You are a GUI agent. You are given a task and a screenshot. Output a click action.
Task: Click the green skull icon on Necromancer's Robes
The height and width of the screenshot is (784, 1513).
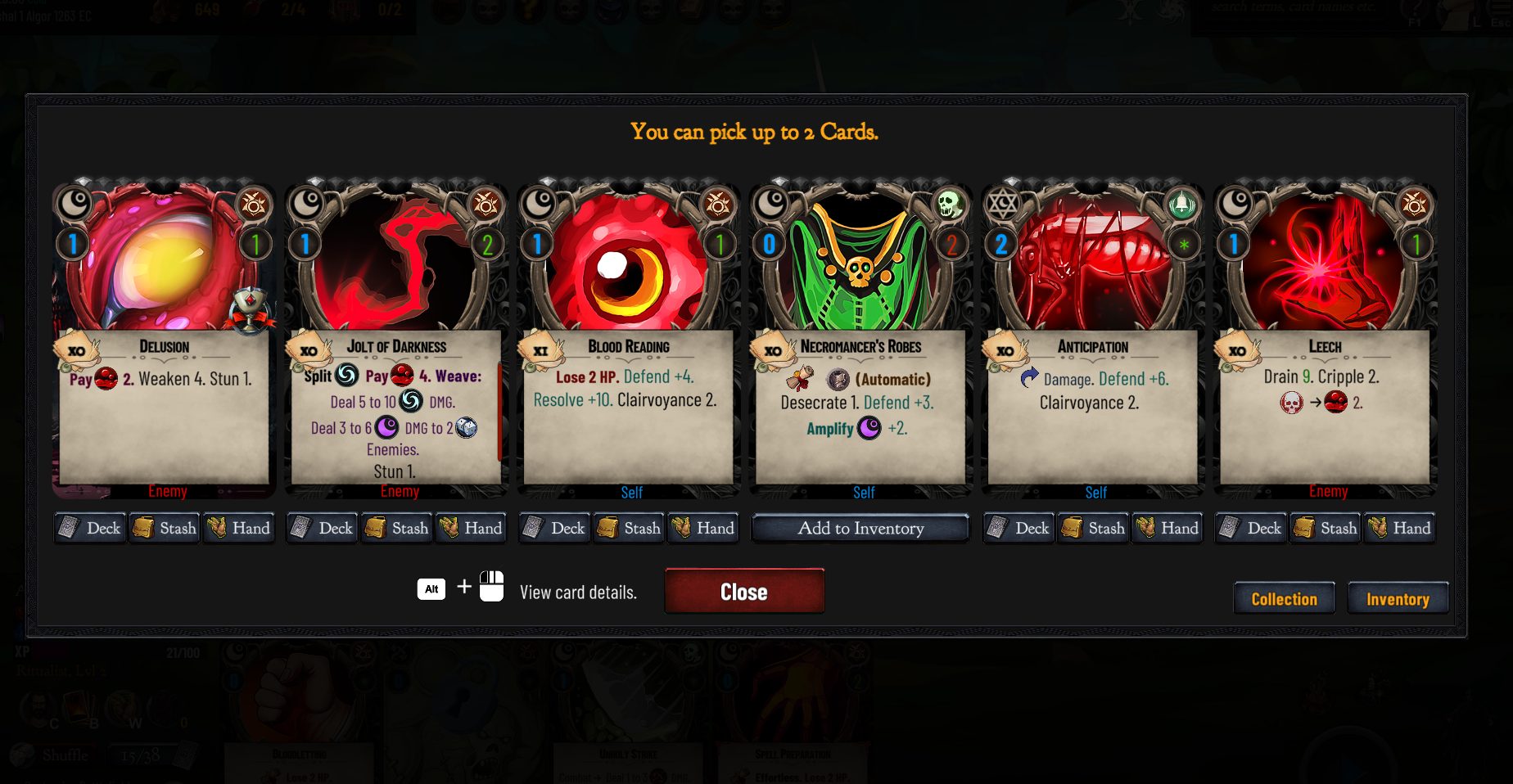pos(950,204)
